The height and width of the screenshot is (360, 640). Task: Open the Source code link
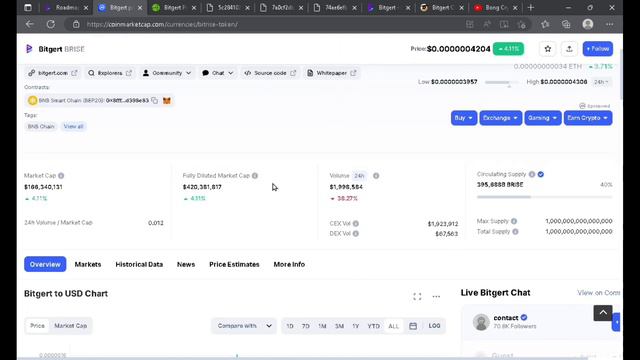(x=270, y=73)
